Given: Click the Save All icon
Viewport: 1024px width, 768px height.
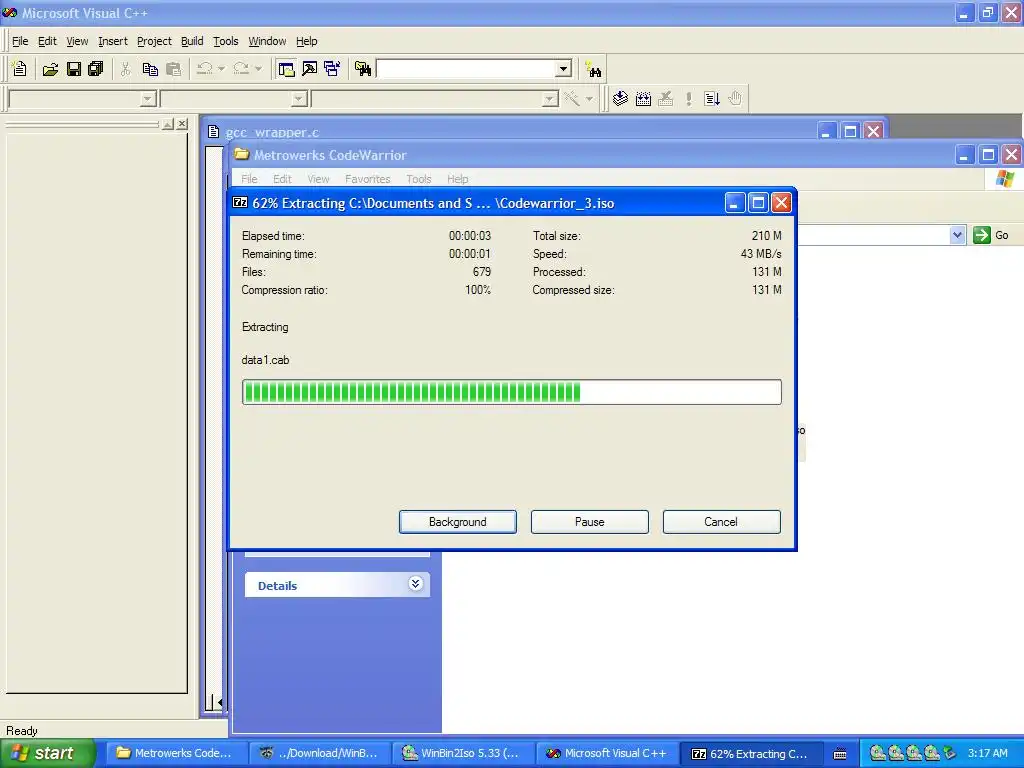Looking at the screenshot, I should click(x=96, y=69).
